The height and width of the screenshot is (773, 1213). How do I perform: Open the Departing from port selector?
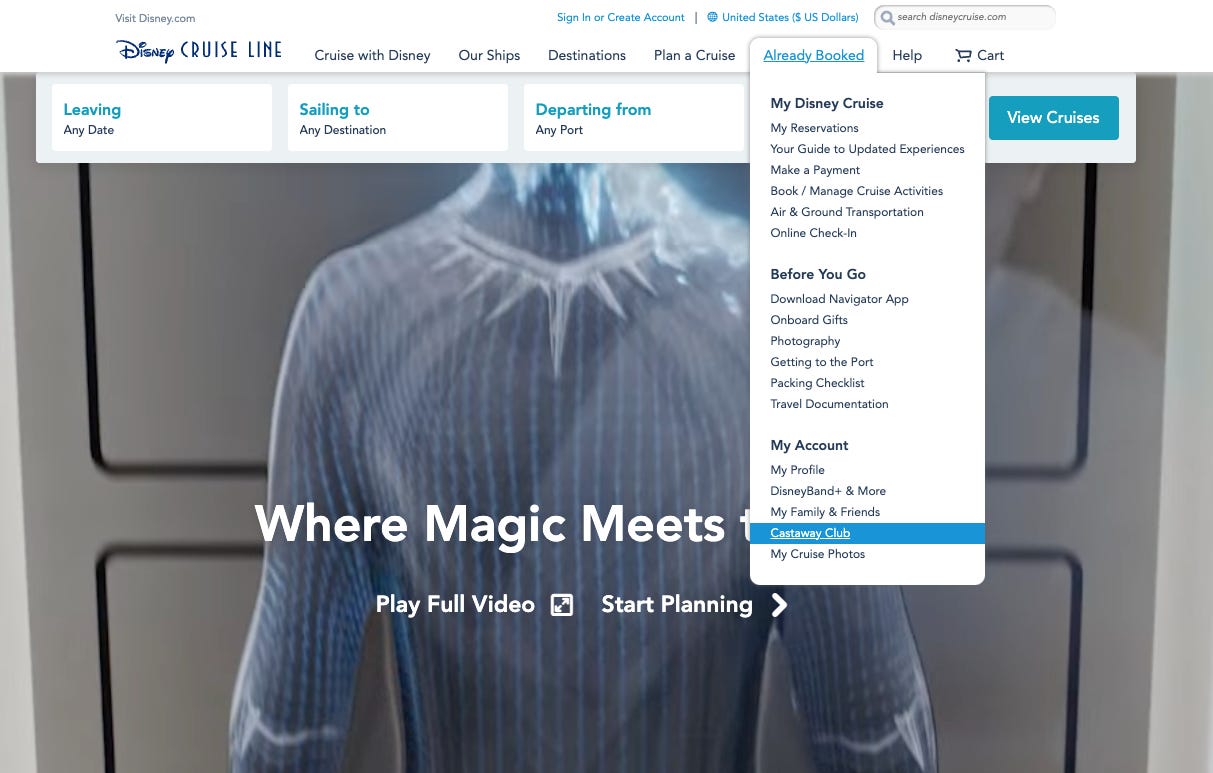633,118
